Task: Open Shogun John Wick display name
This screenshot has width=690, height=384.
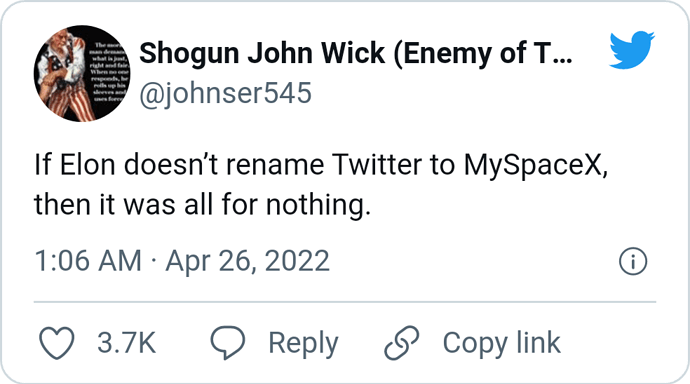Action: point(356,53)
